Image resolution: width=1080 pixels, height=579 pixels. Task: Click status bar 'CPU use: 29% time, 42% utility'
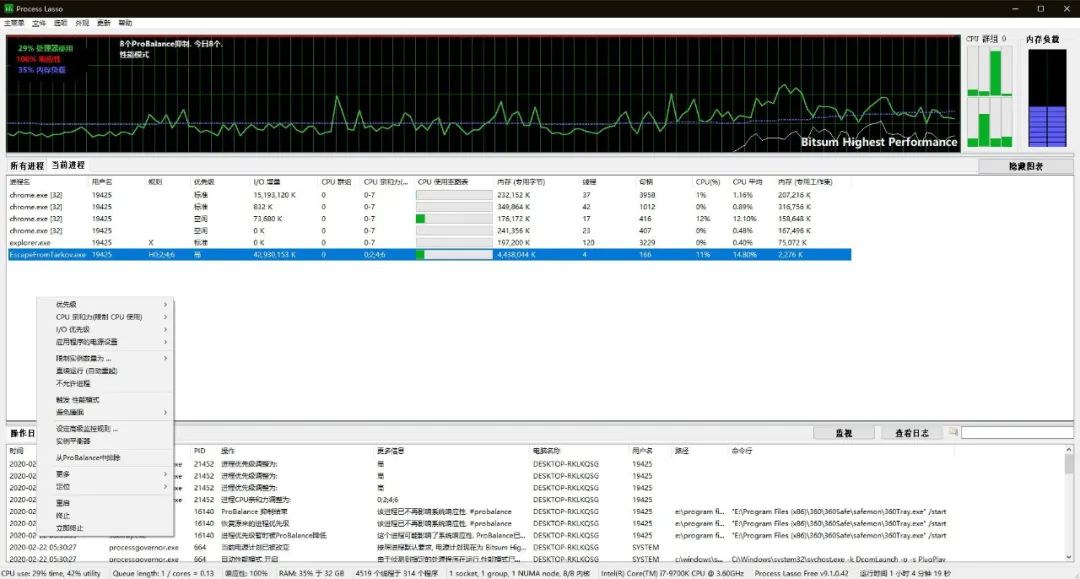(51, 573)
